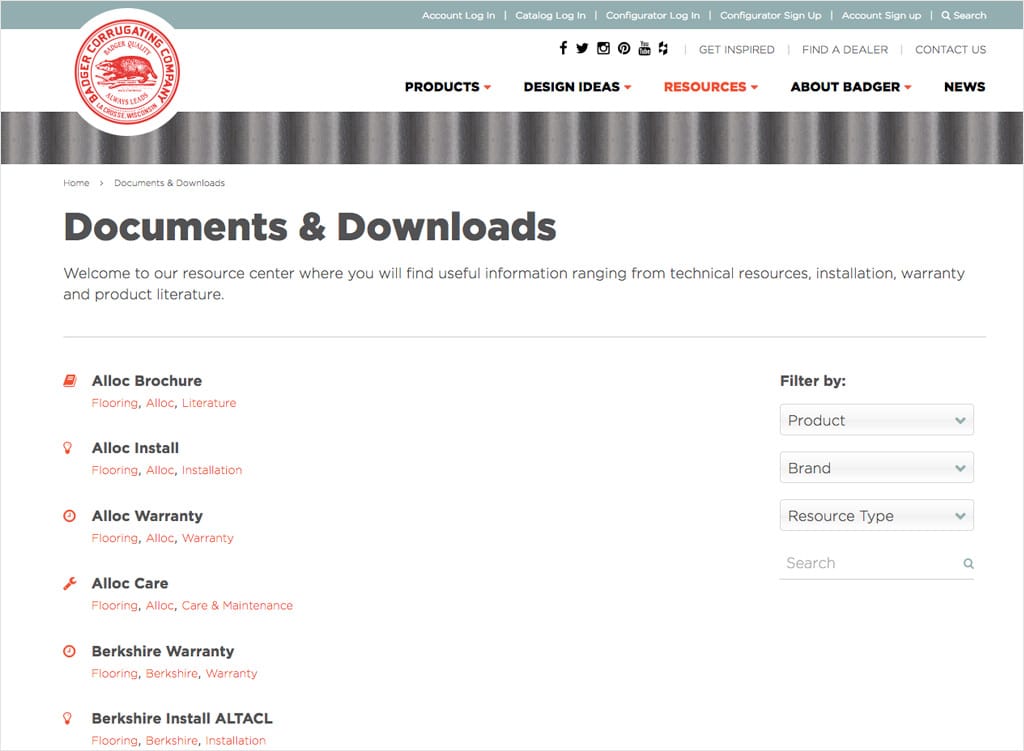Open the Alloc Warranty document
1024x751 pixels.
click(x=147, y=516)
